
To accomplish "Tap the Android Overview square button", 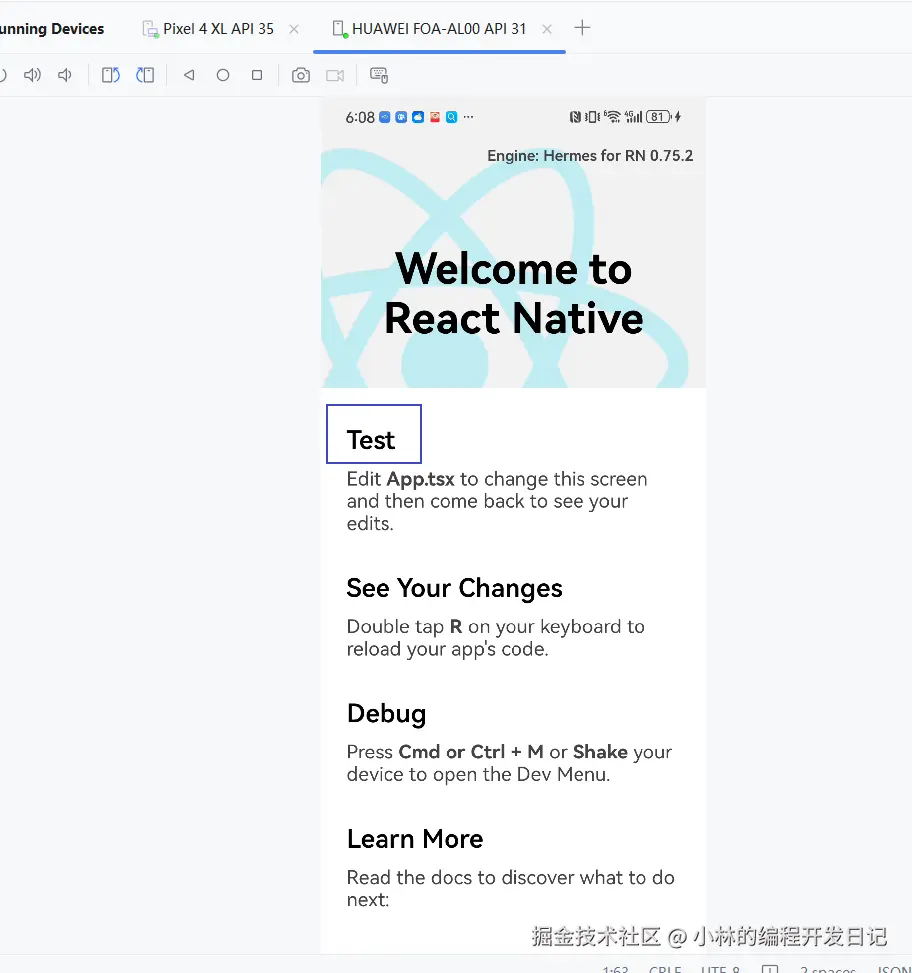I will pos(257,75).
